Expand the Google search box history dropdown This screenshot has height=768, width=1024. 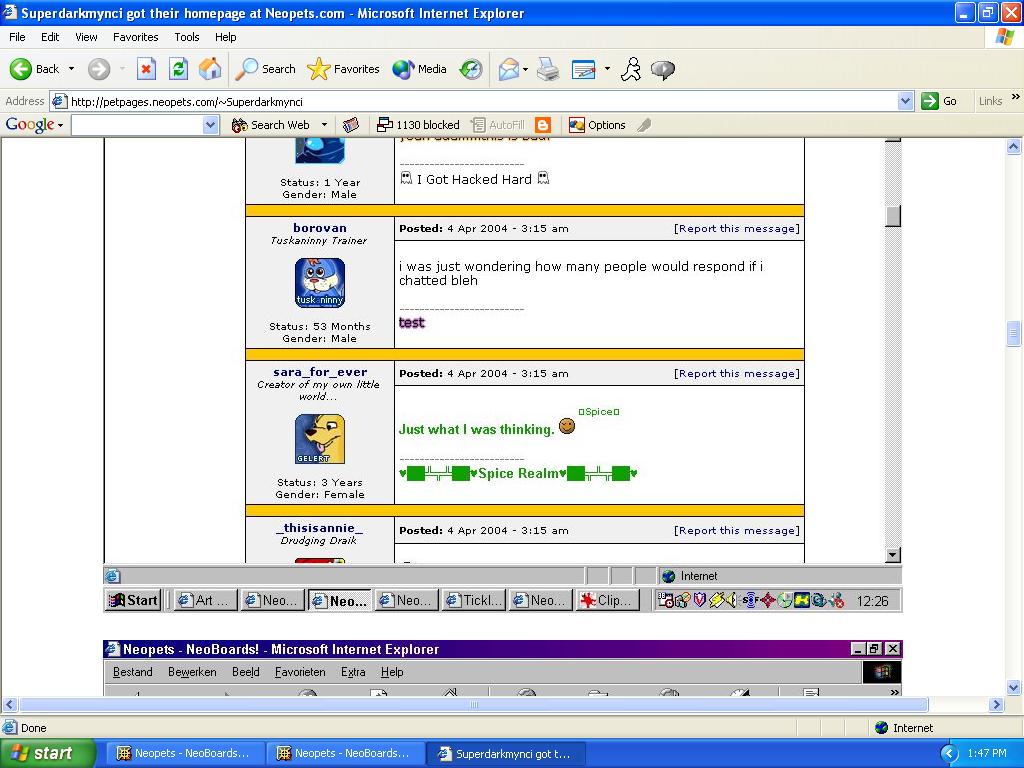(x=210, y=125)
